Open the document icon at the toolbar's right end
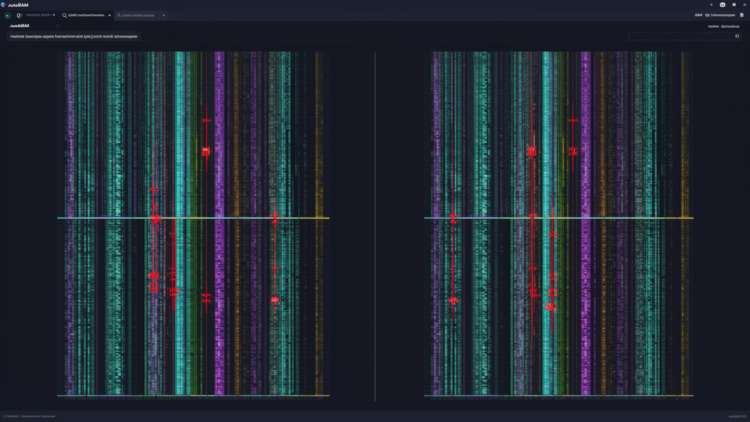Screen dimensions: 750x422 tap(742, 15)
